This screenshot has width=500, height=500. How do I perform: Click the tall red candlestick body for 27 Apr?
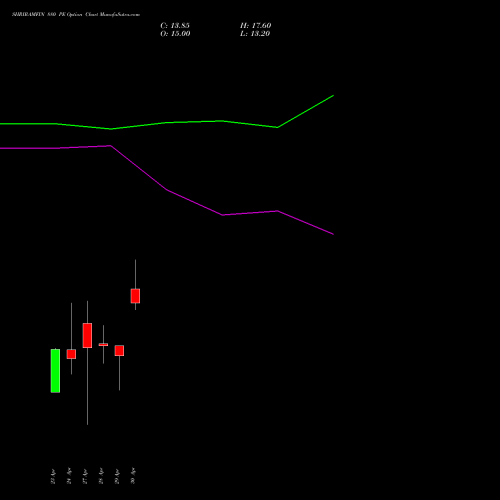[x=87, y=335]
